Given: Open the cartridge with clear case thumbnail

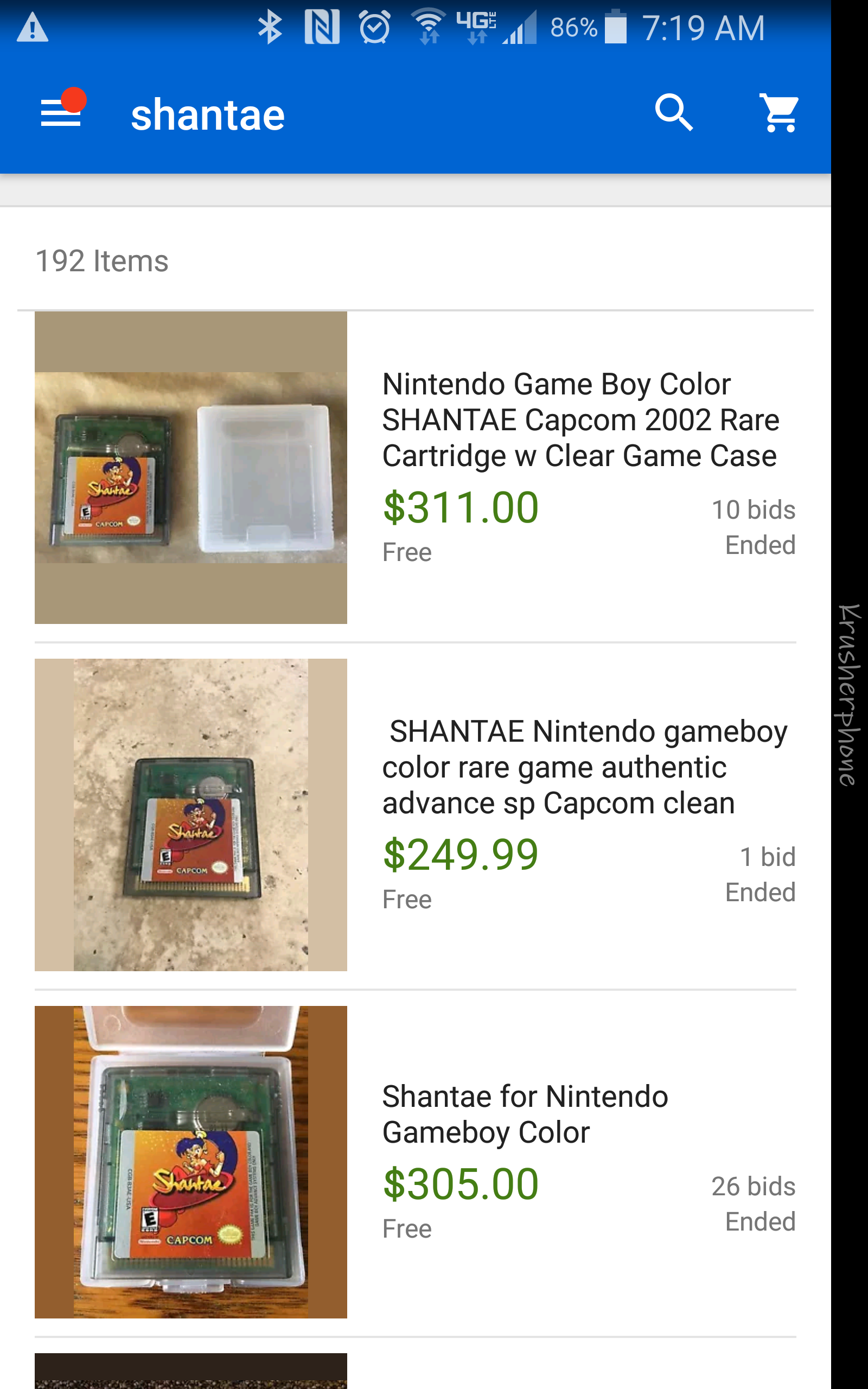Looking at the screenshot, I should [190, 467].
